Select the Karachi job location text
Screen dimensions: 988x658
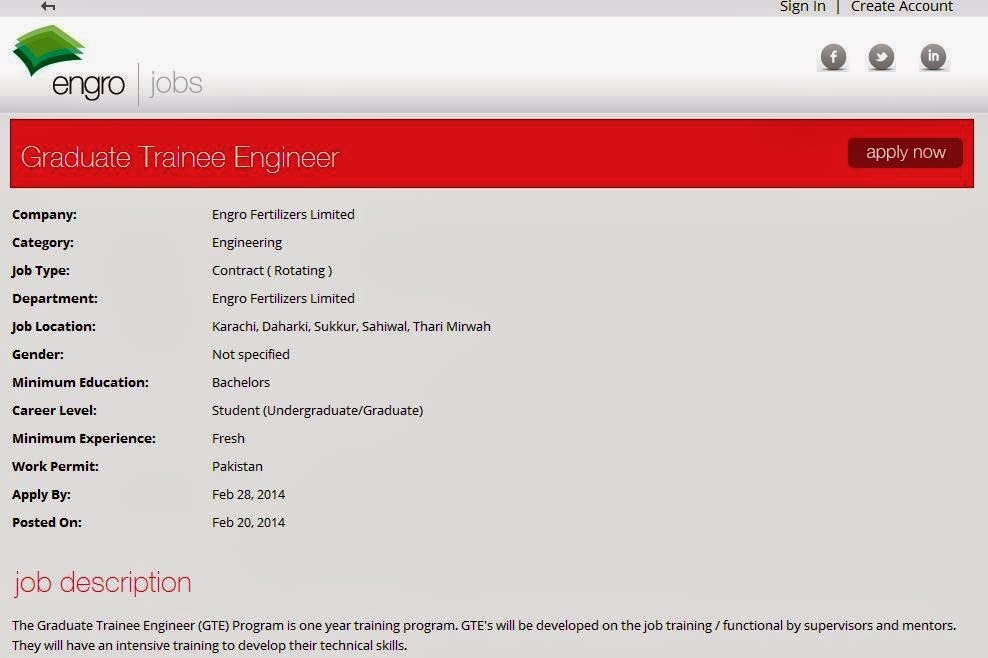(236, 326)
